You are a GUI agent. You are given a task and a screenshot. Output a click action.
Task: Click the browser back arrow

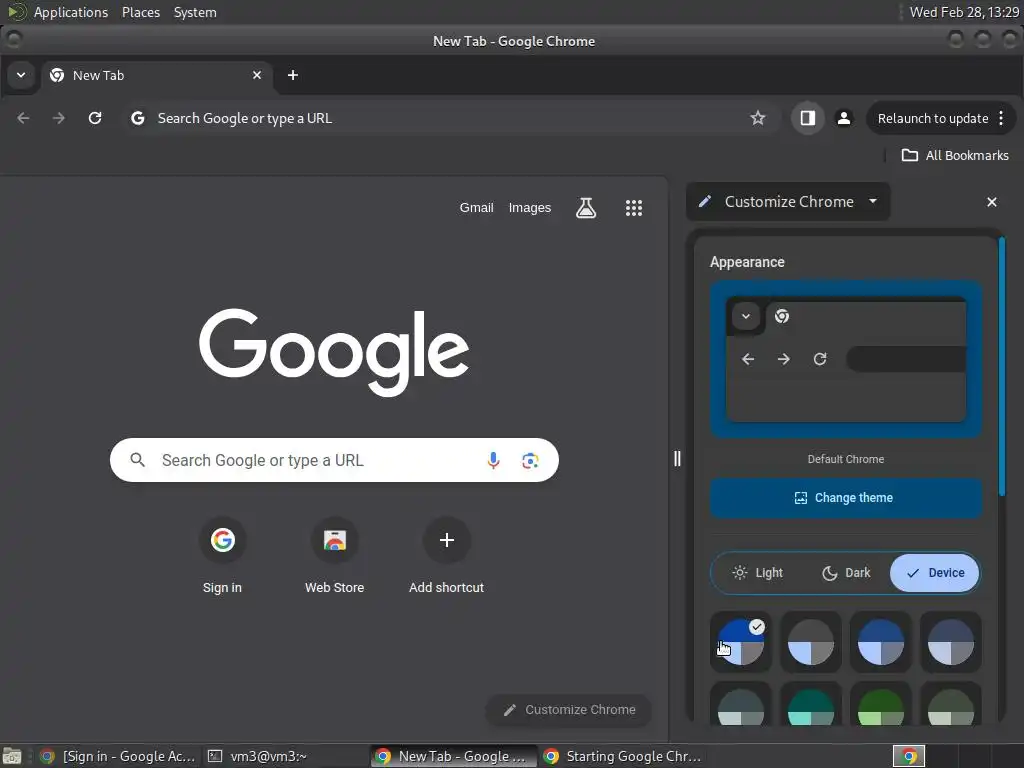point(23,118)
